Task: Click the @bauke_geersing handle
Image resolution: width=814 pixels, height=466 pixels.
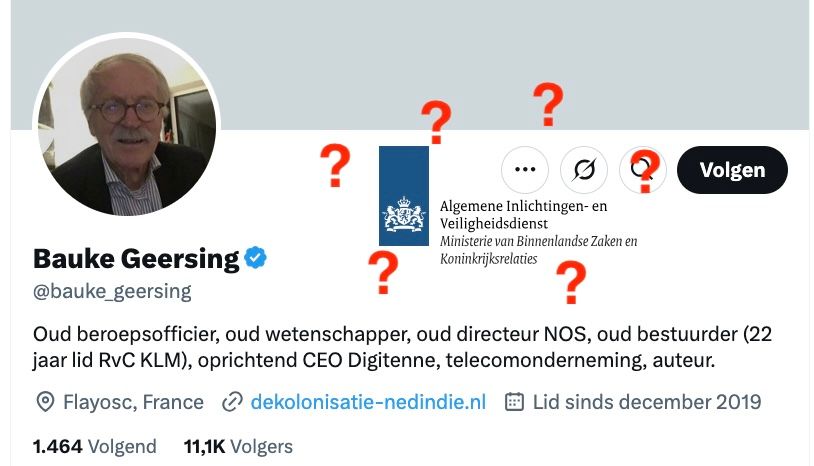Action: tap(112, 292)
